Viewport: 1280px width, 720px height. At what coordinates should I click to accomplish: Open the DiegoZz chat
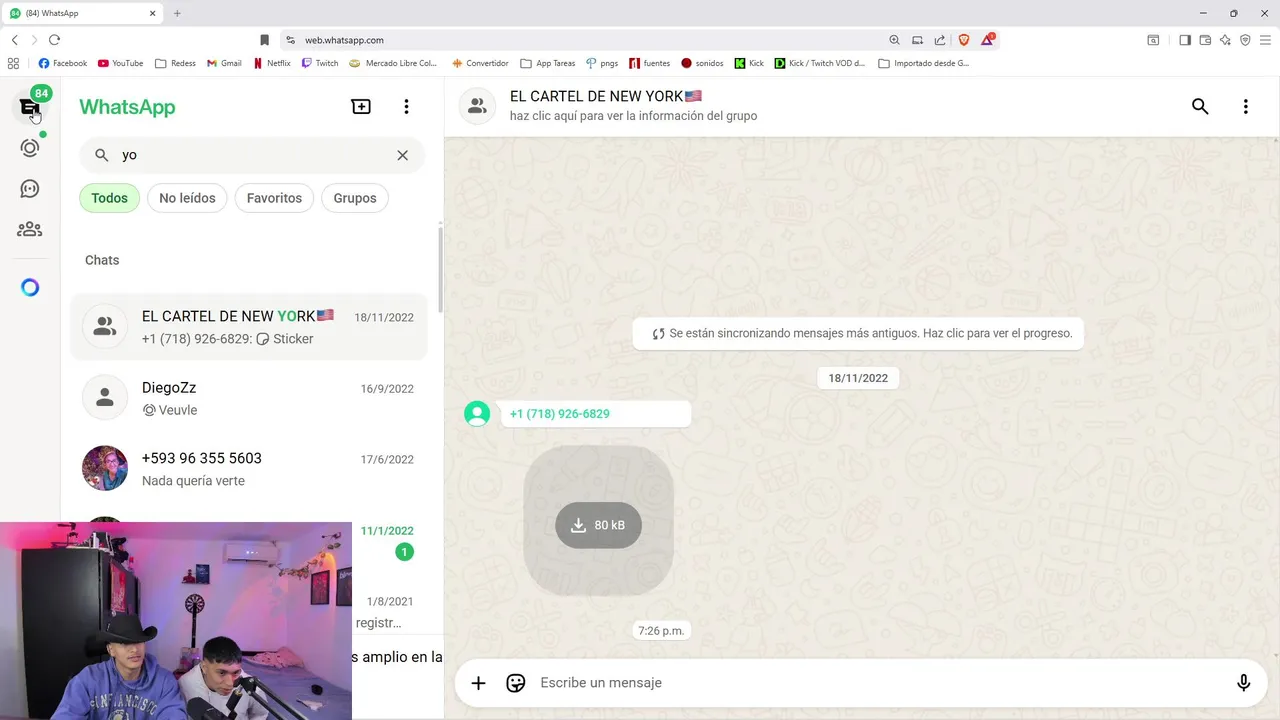[x=249, y=398]
